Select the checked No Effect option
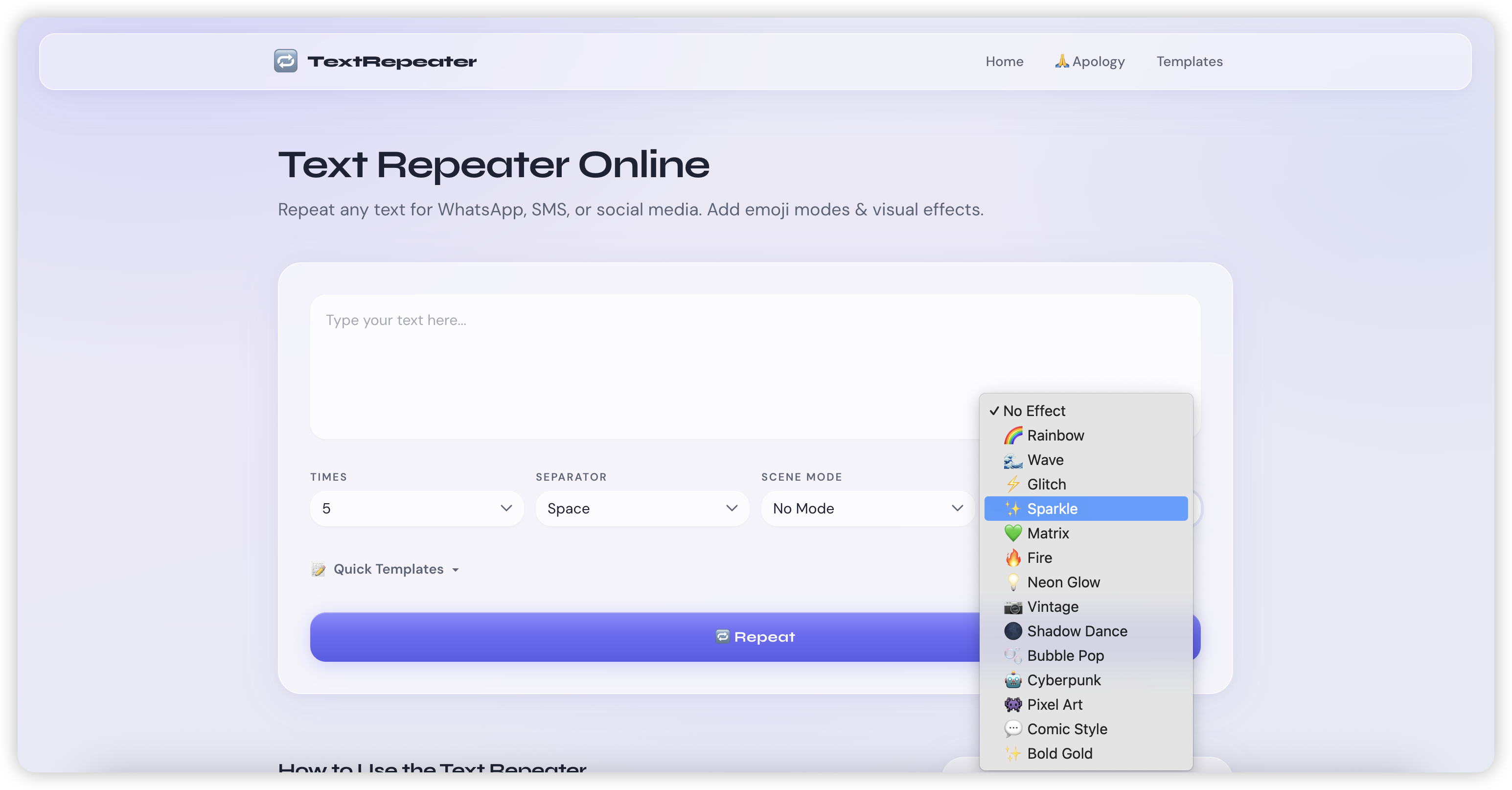The height and width of the screenshot is (790, 1512). pyautogui.click(x=1034, y=411)
